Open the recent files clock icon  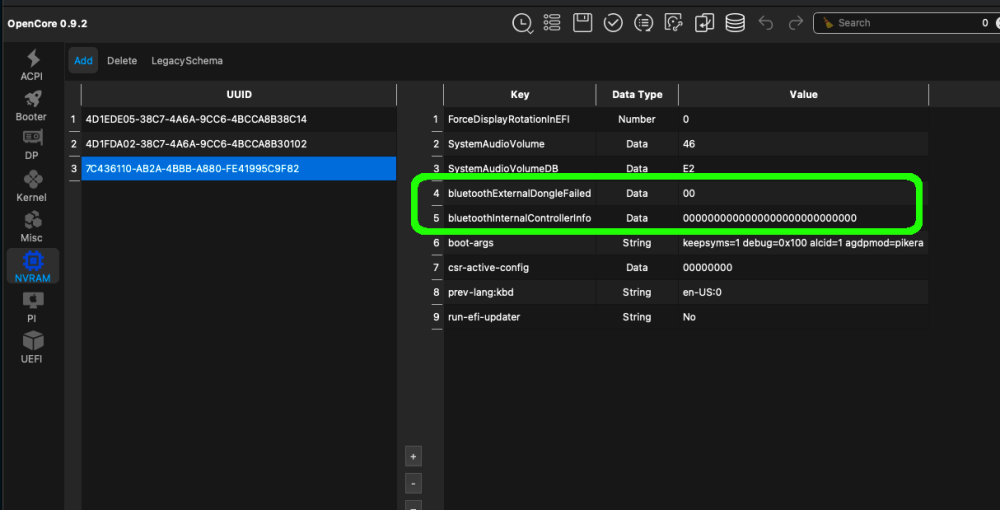click(522, 24)
